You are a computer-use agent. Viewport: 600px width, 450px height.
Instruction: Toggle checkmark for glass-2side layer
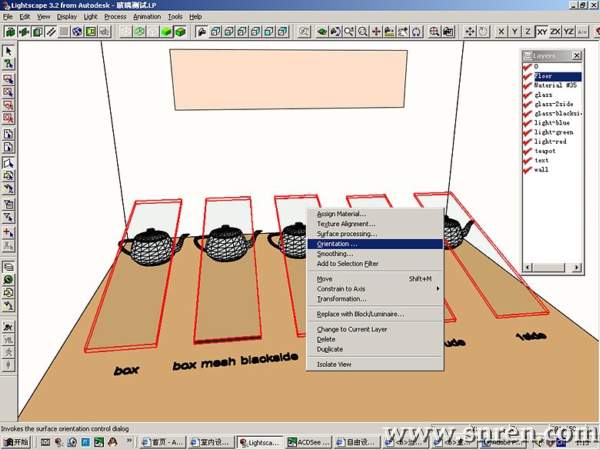coord(527,104)
